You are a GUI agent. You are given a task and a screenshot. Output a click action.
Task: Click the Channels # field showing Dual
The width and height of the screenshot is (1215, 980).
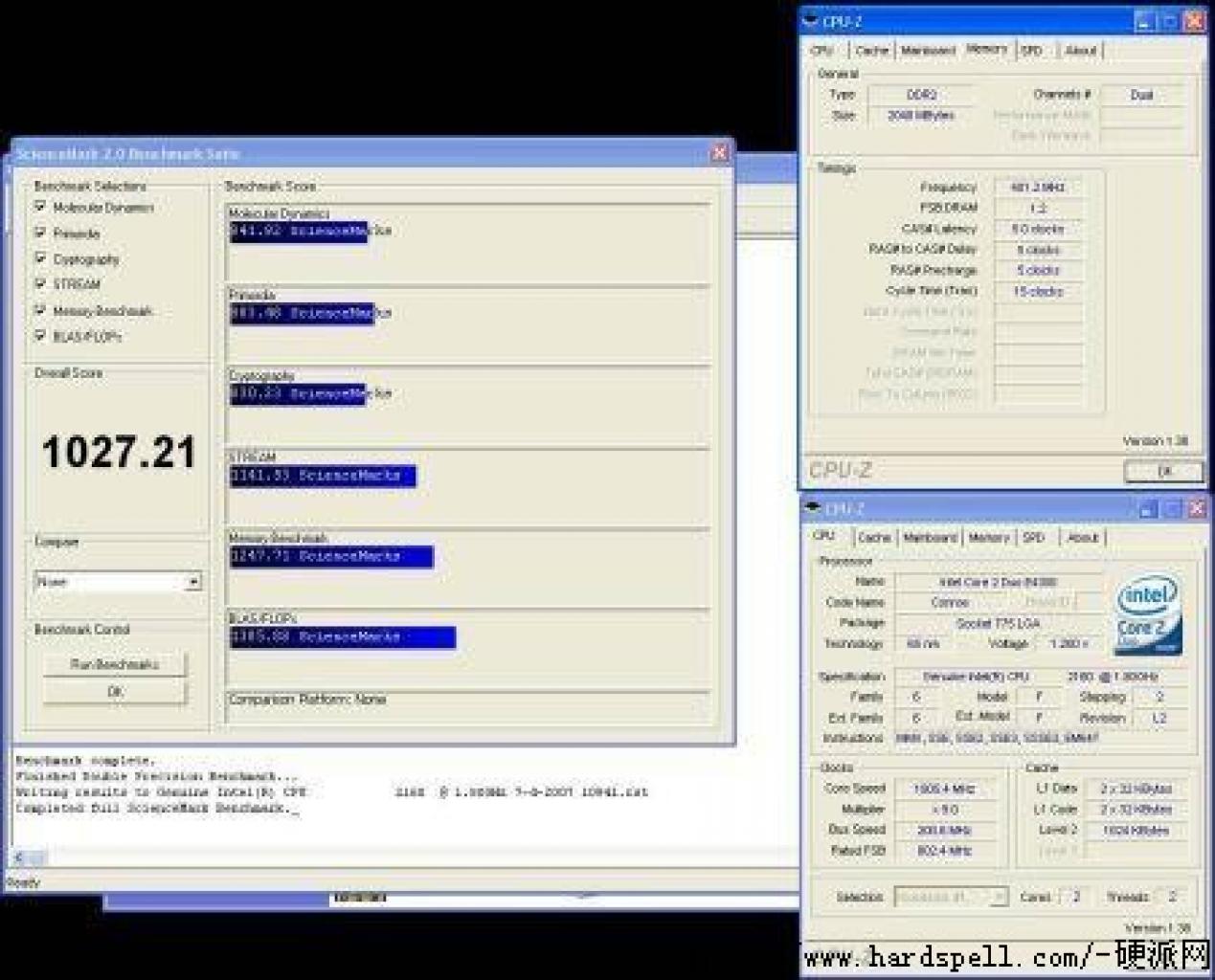[x=1142, y=95]
